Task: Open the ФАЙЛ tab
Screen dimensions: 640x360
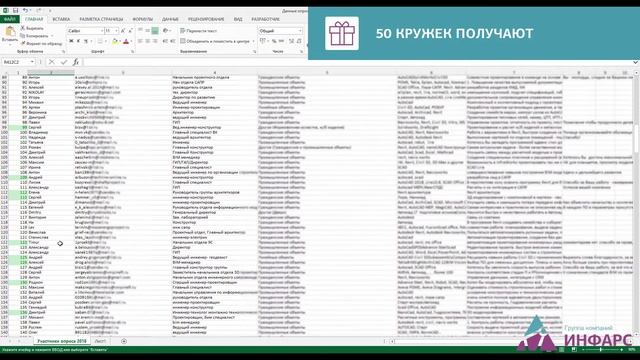Action: click(9, 19)
